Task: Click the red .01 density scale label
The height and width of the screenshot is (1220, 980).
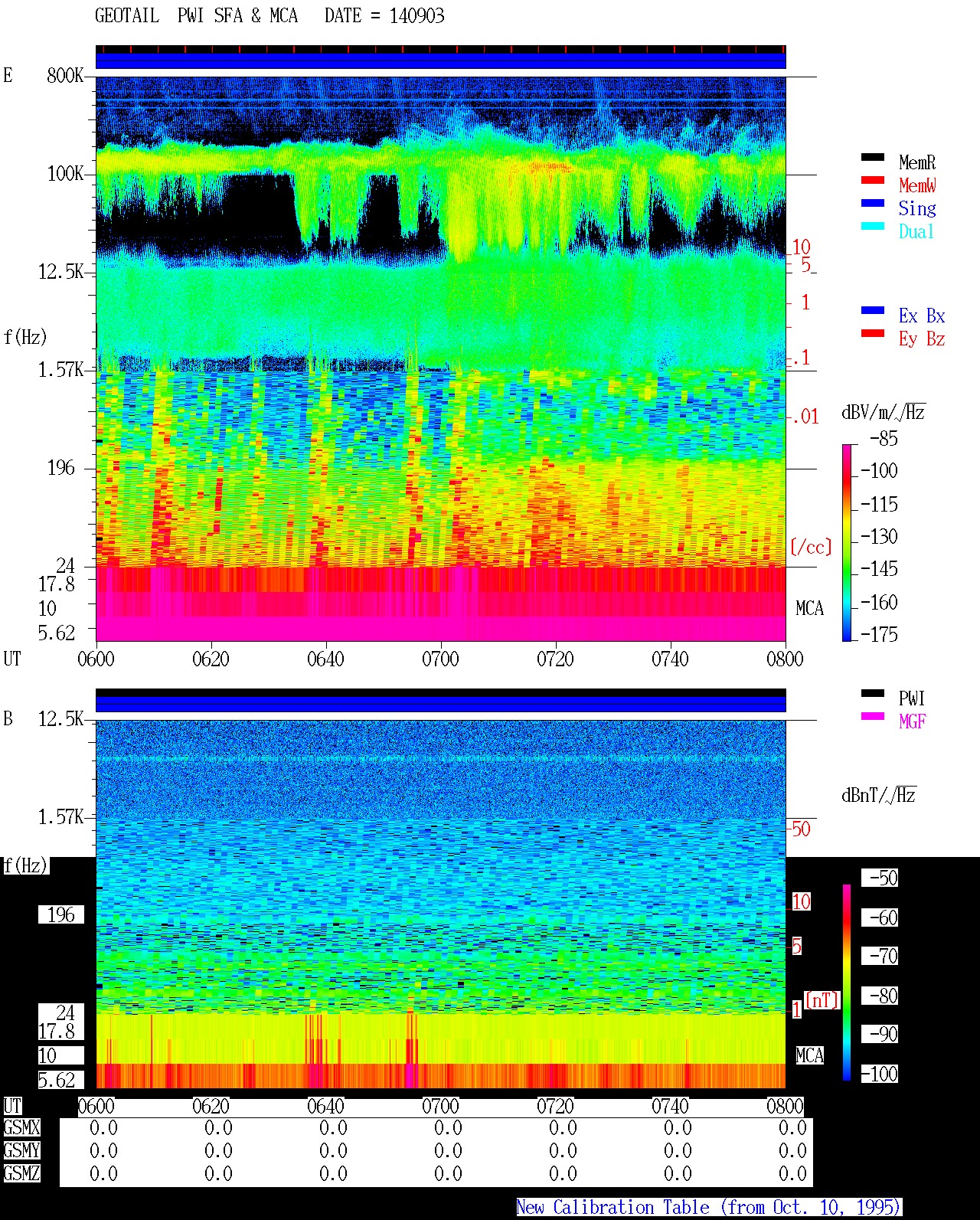Action: point(805,417)
